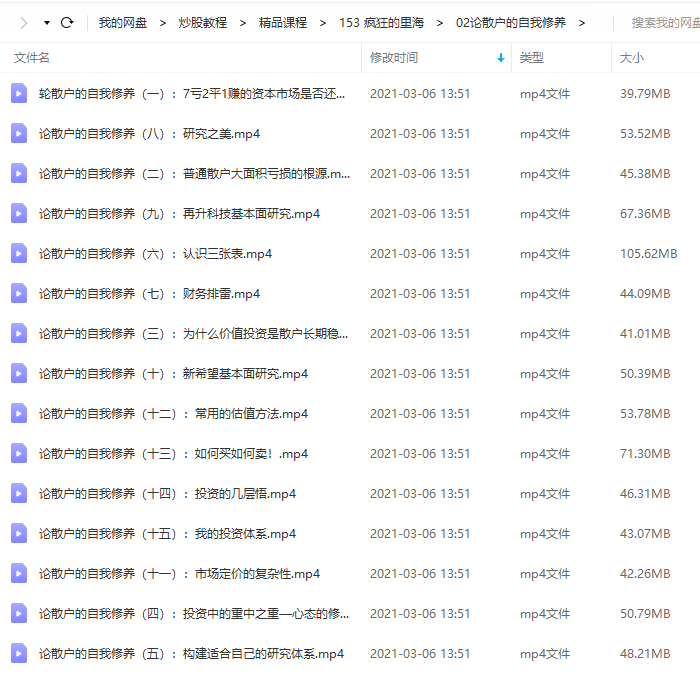The image size is (700, 676).
Task: Go to 我的网盘 breadcrumb
Action: 123,23
